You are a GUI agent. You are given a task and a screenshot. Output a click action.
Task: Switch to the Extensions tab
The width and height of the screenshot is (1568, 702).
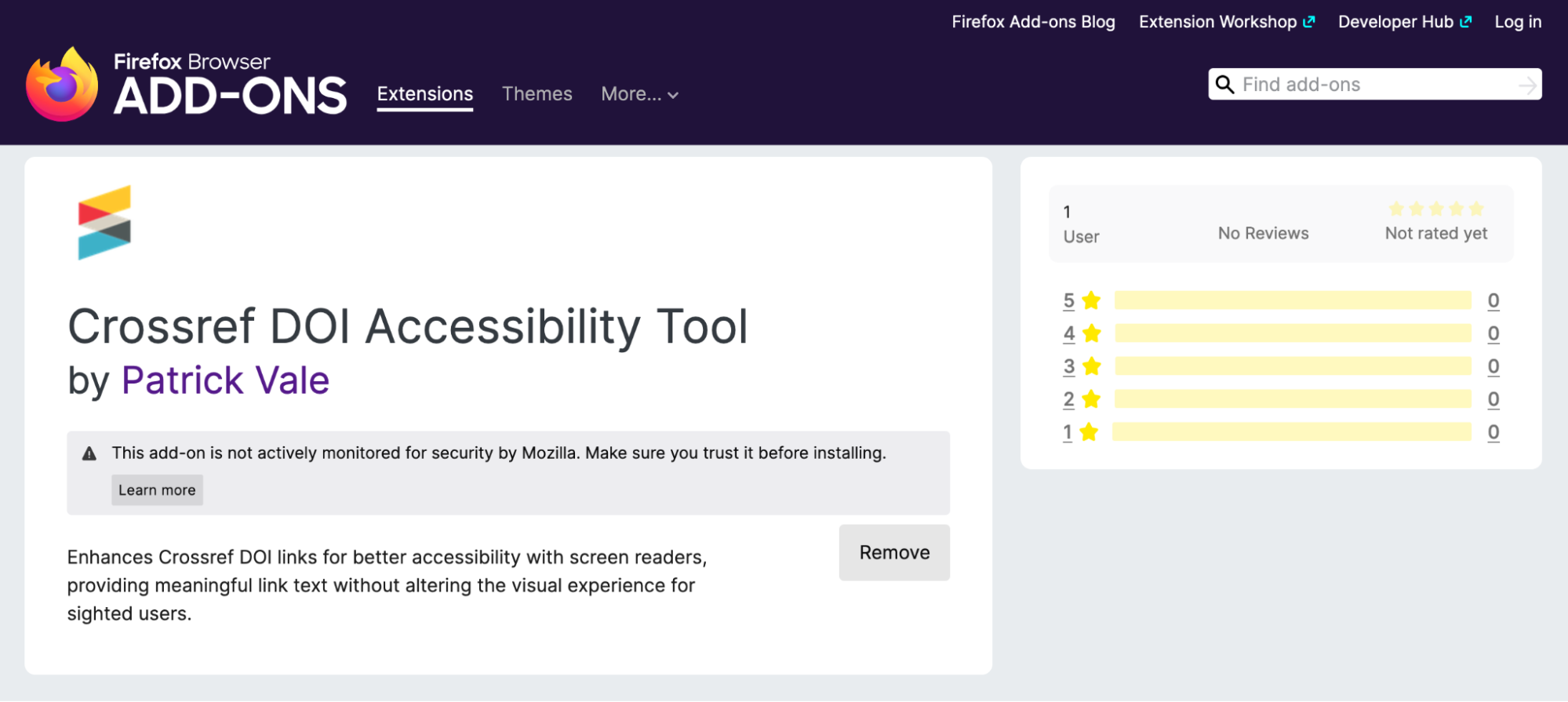[x=424, y=94]
